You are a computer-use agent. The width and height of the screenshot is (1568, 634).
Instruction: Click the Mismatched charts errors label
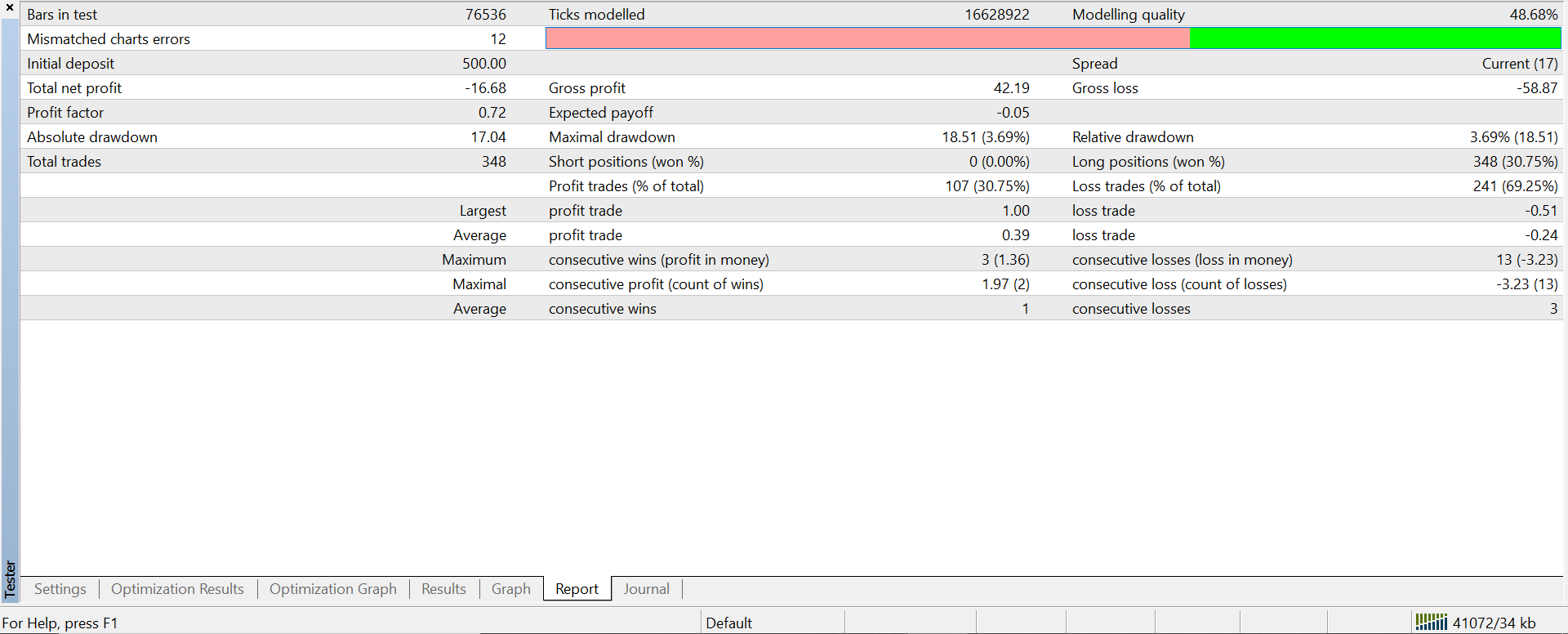[x=109, y=39]
